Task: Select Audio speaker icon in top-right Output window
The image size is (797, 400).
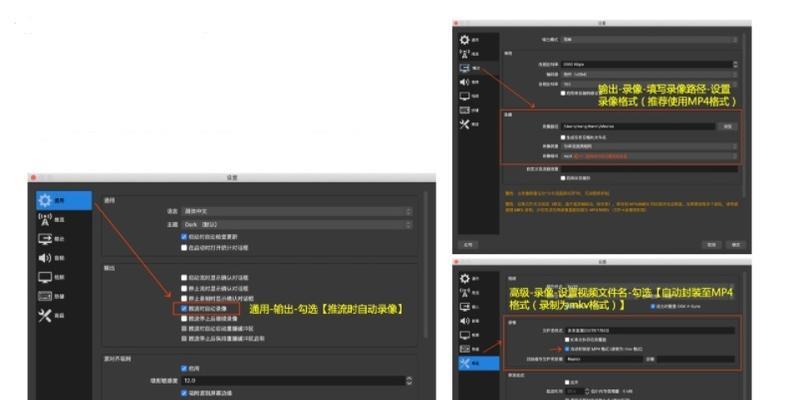Action: [x=465, y=82]
